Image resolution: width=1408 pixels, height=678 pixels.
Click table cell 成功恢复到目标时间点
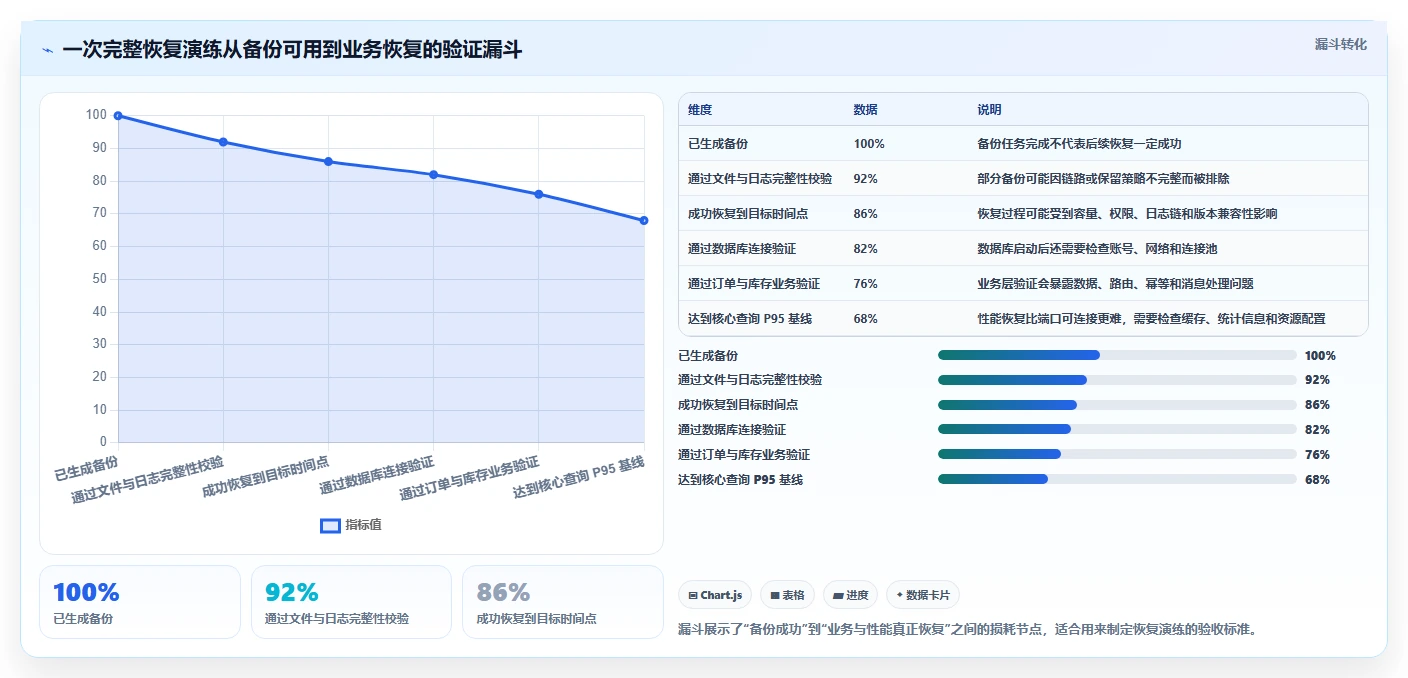[748, 214]
